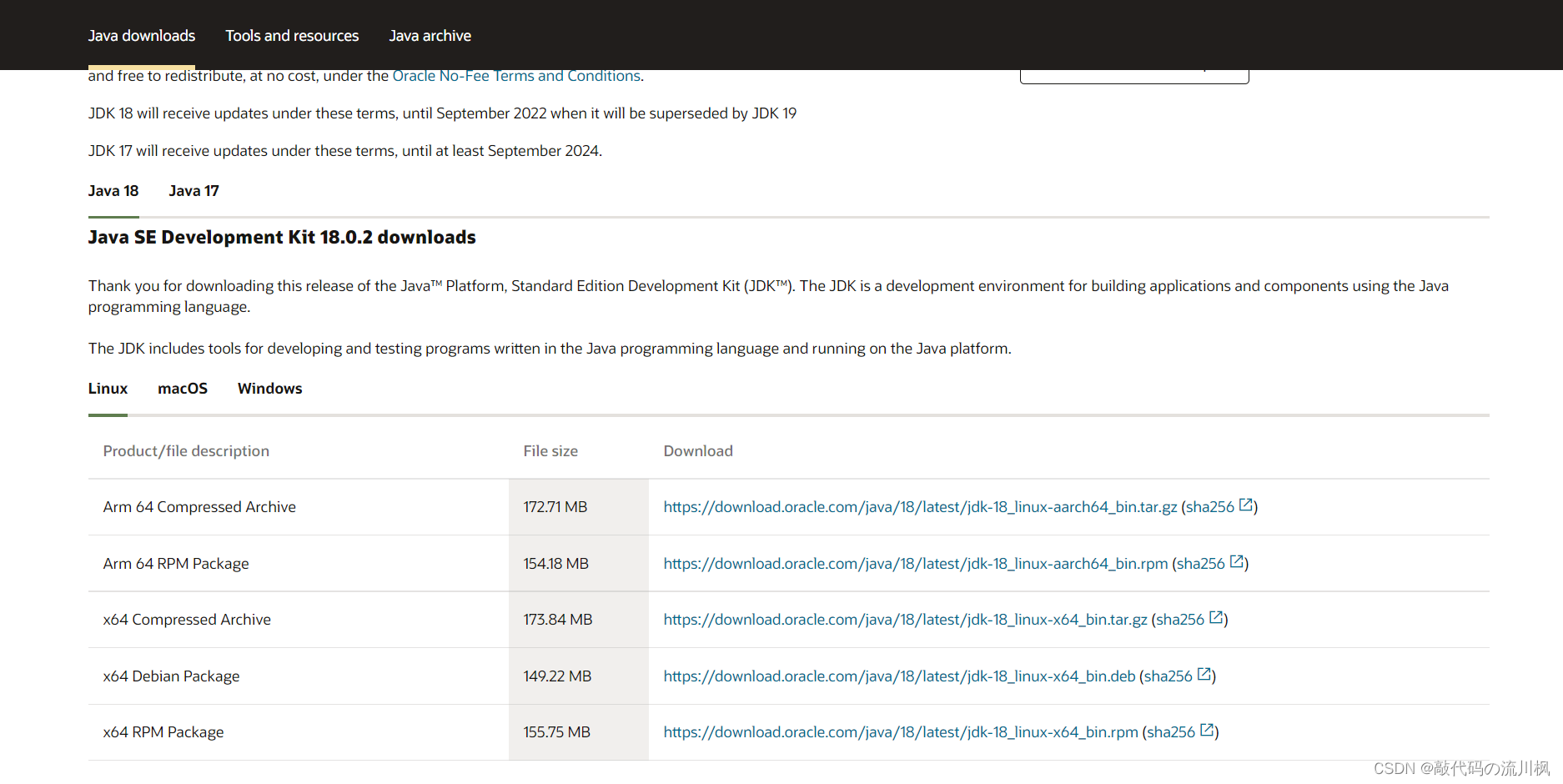Click external-link icon in Arm 64 RPM Package row
This screenshot has height=784, width=1563.
coord(1237,561)
